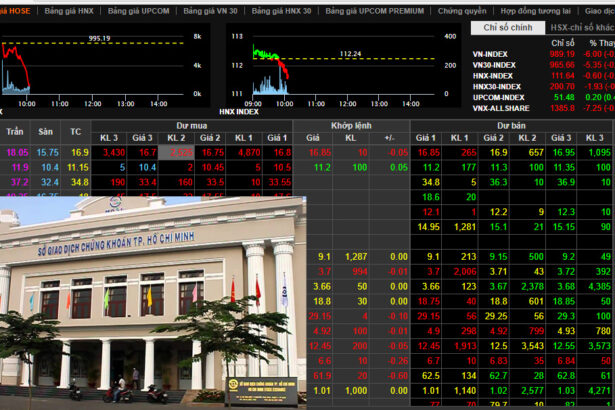Click the Khớp lệnh group header
615x410 pixels.
pos(351,126)
